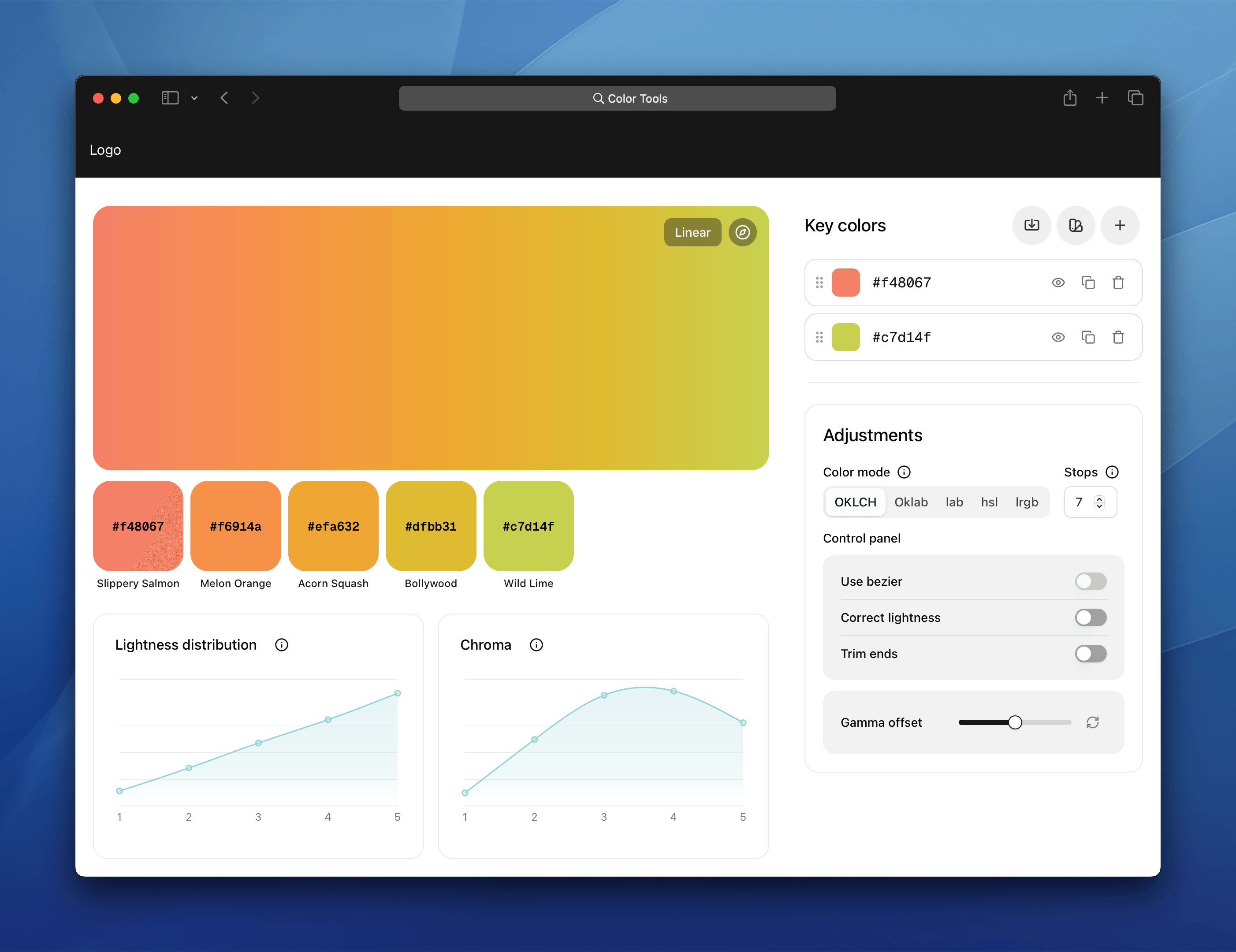Select the Wild Lime color swatch
The height and width of the screenshot is (952, 1236).
(528, 526)
